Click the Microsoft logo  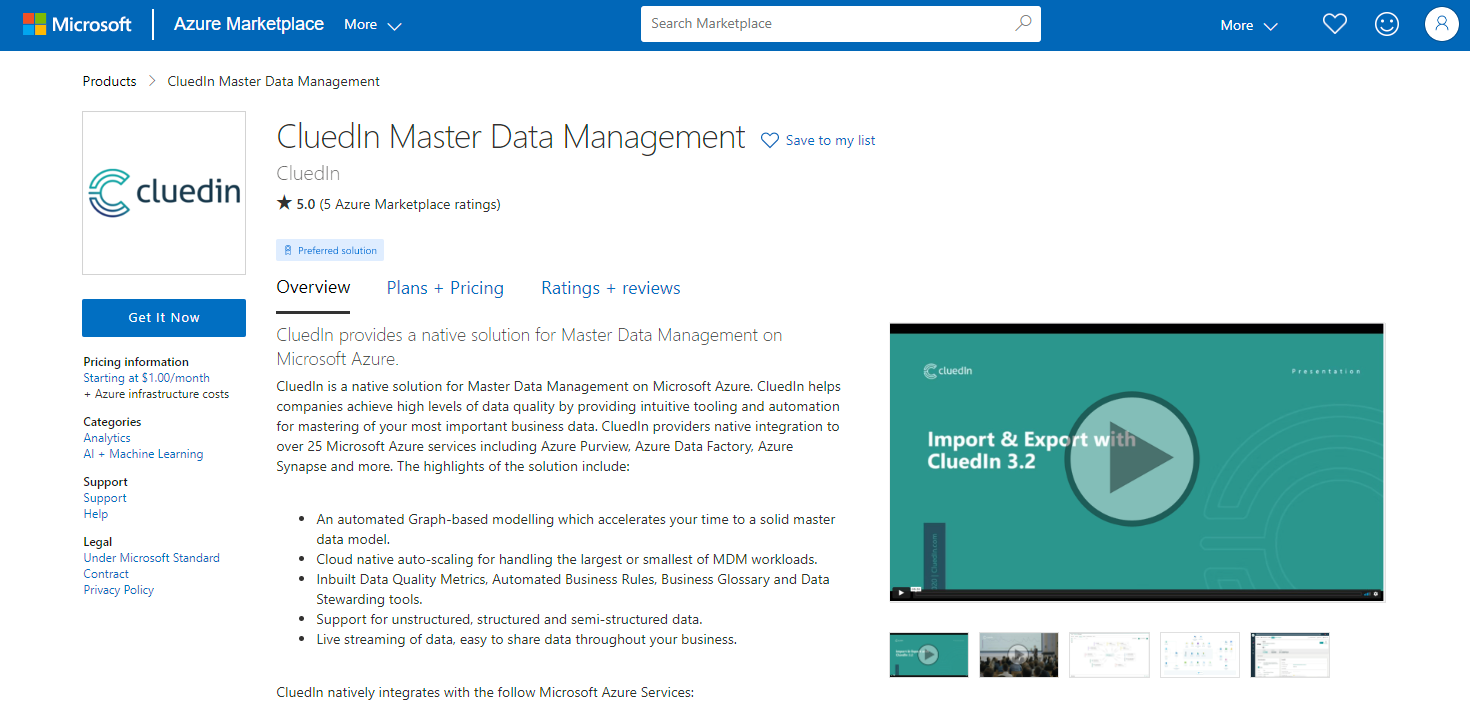[x=77, y=24]
